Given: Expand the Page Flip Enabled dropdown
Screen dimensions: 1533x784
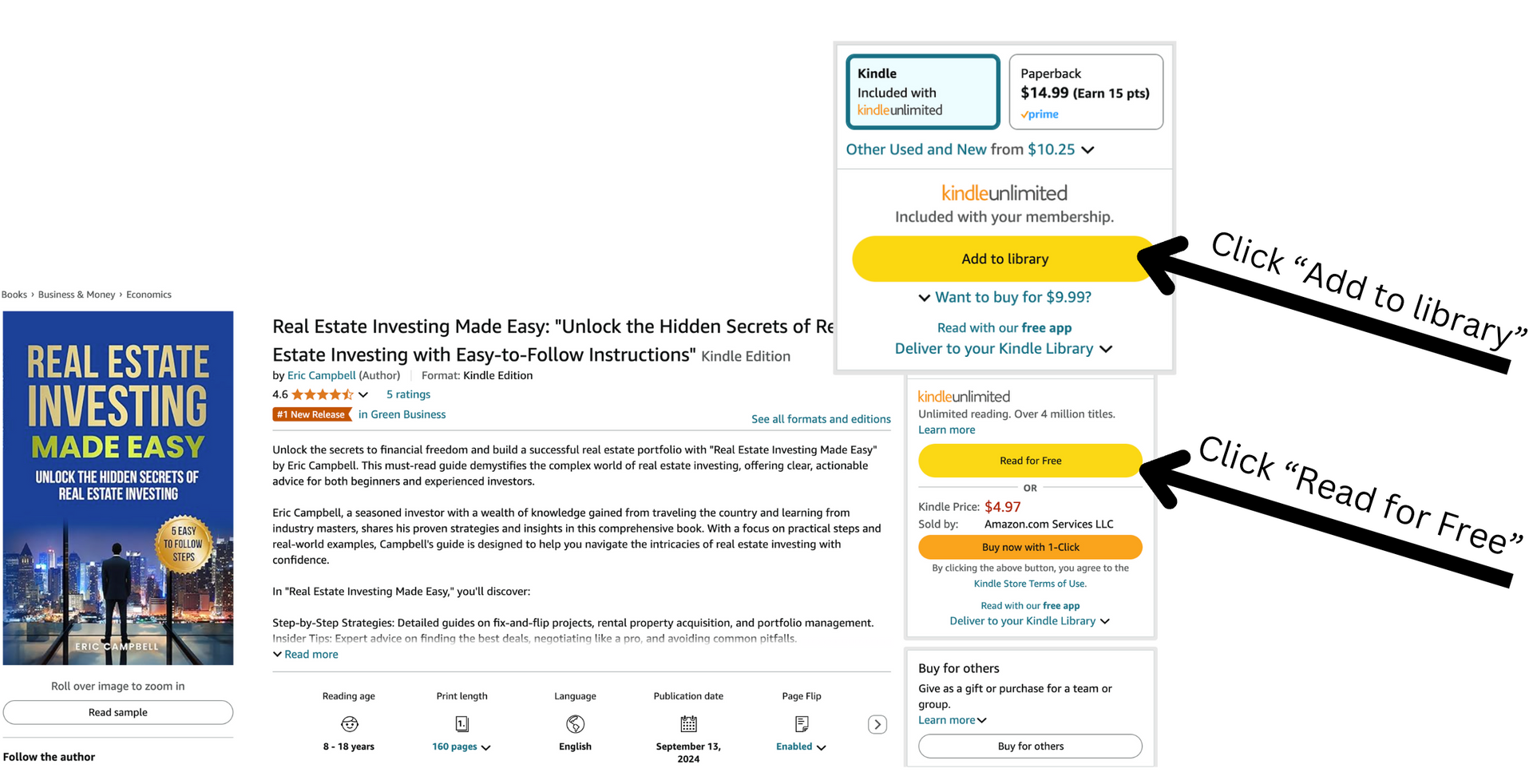Looking at the screenshot, I should 801,747.
